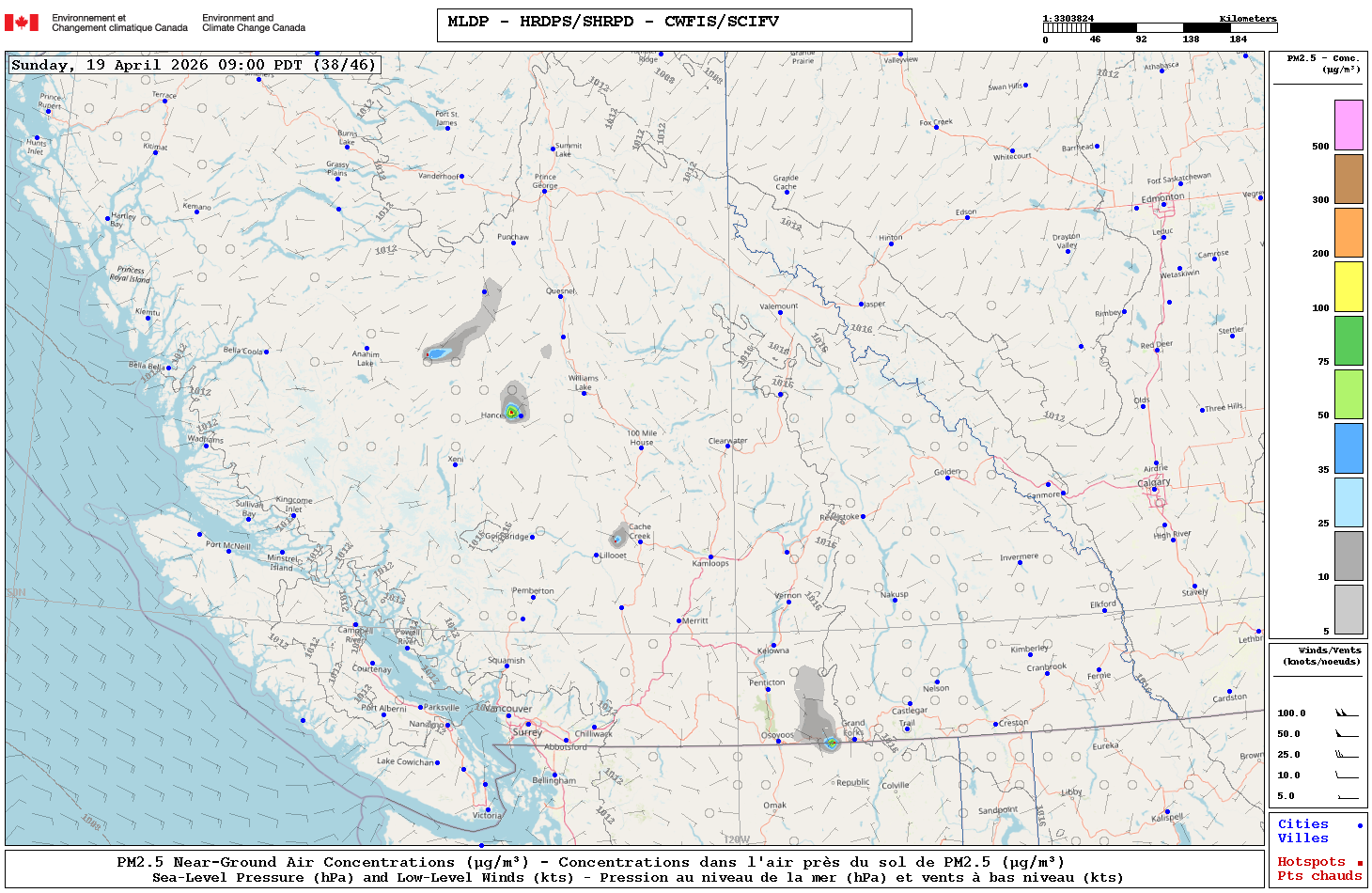Click the kilometers scale bar
Image resolution: width=1372 pixels, height=893 pixels.
1160,28
